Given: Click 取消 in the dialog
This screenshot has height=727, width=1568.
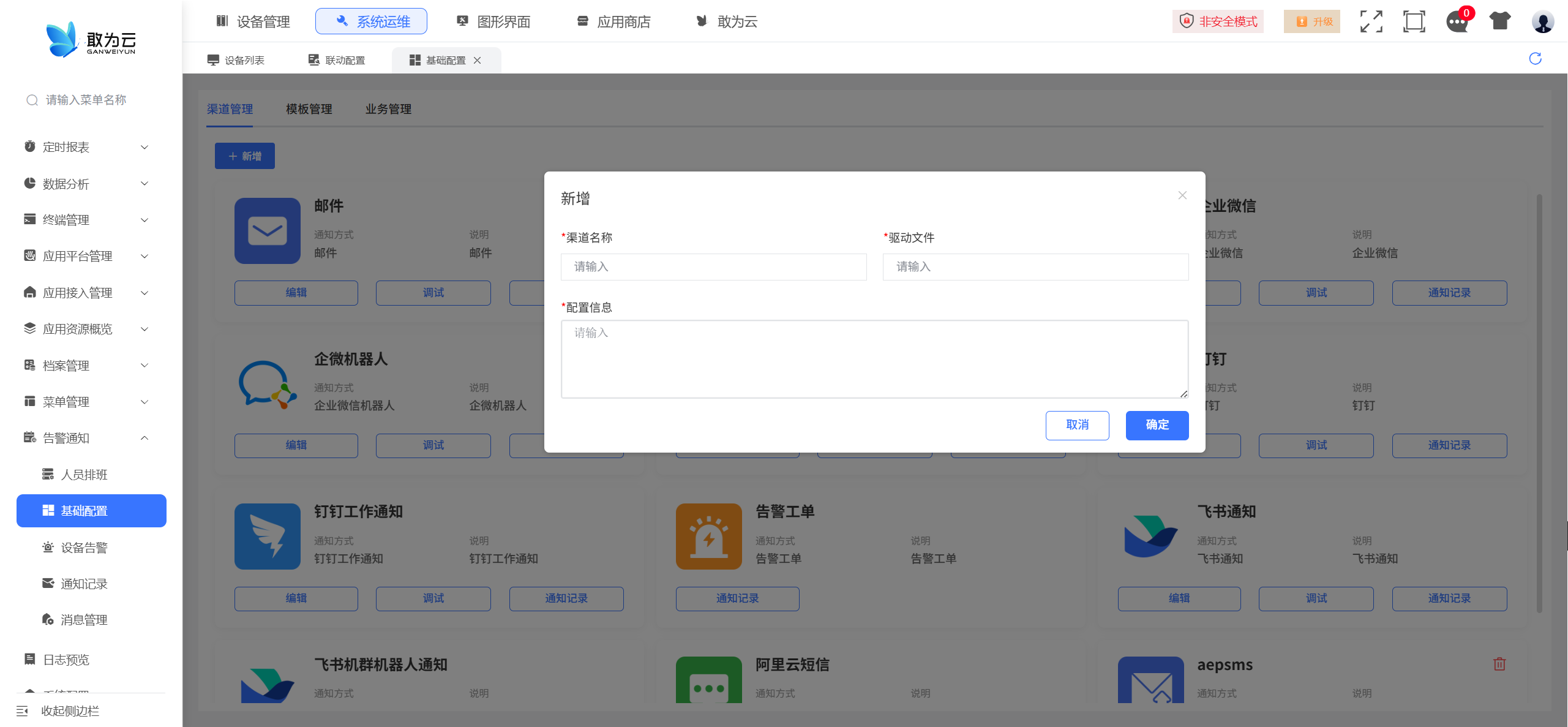Looking at the screenshot, I should (1077, 425).
